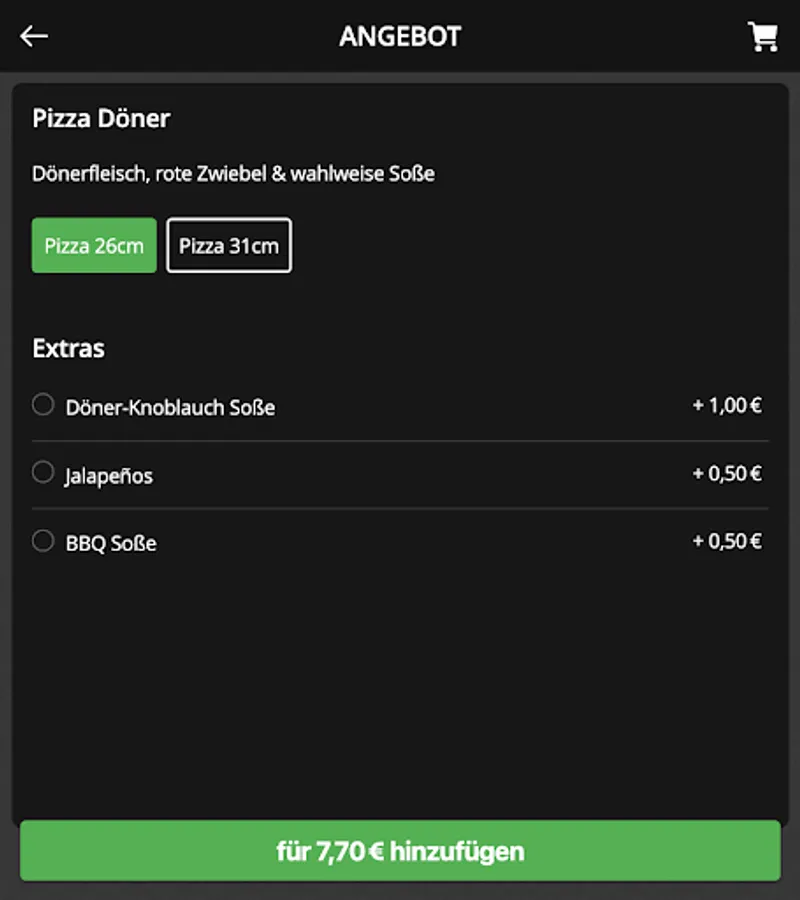Click the Pizza Döner heading
This screenshot has width=800, height=900.
coord(101,118)
